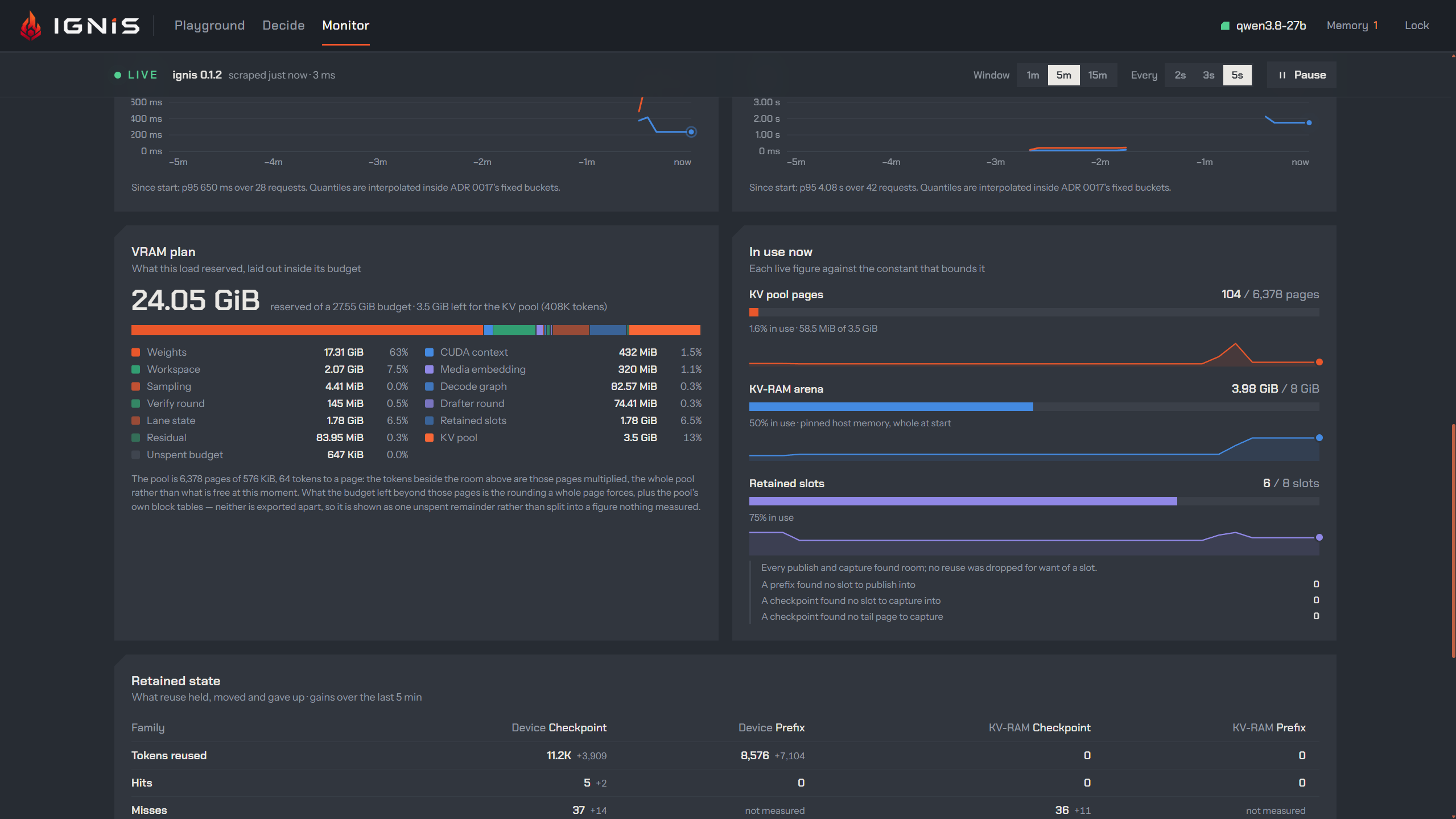The height and width of the screenshot is (819, 1456).
Task: Click the KV pool legend swatch
Action: click(429, 438)
